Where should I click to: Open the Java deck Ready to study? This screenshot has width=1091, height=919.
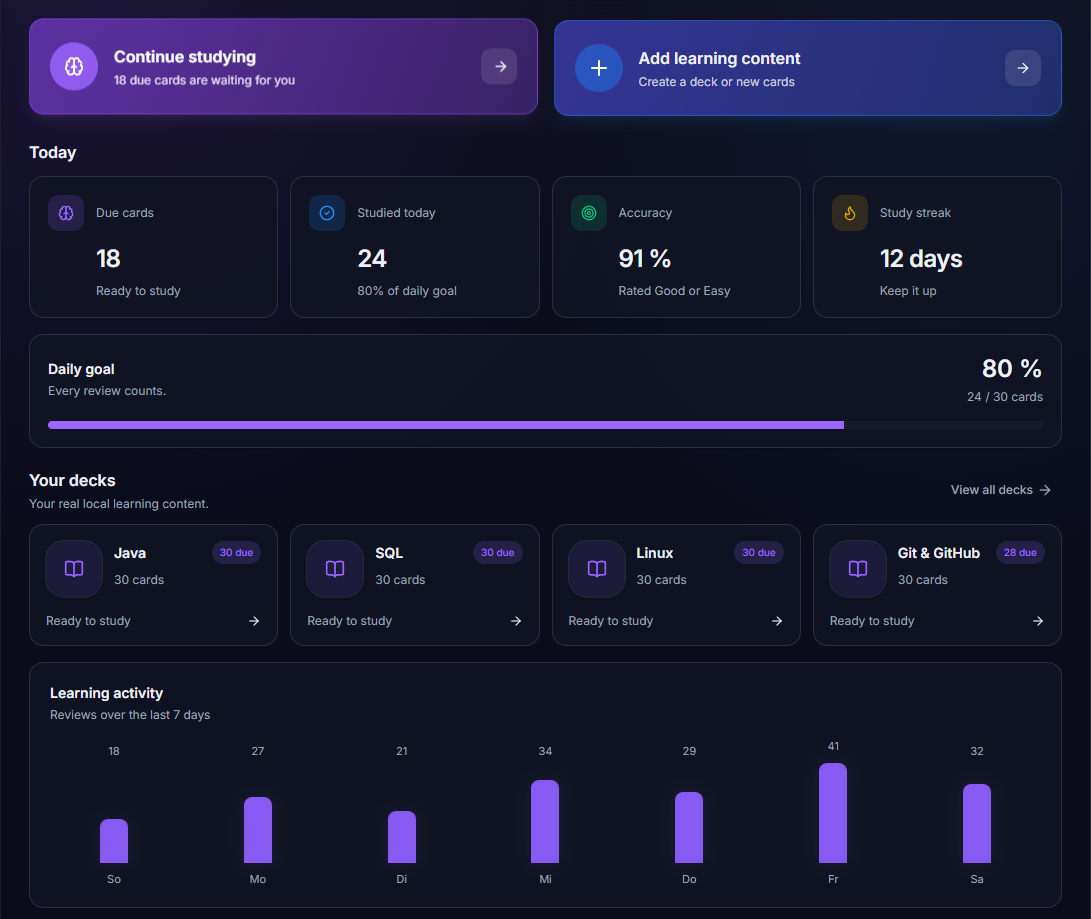pyautogui.click(x=88, y=621)
